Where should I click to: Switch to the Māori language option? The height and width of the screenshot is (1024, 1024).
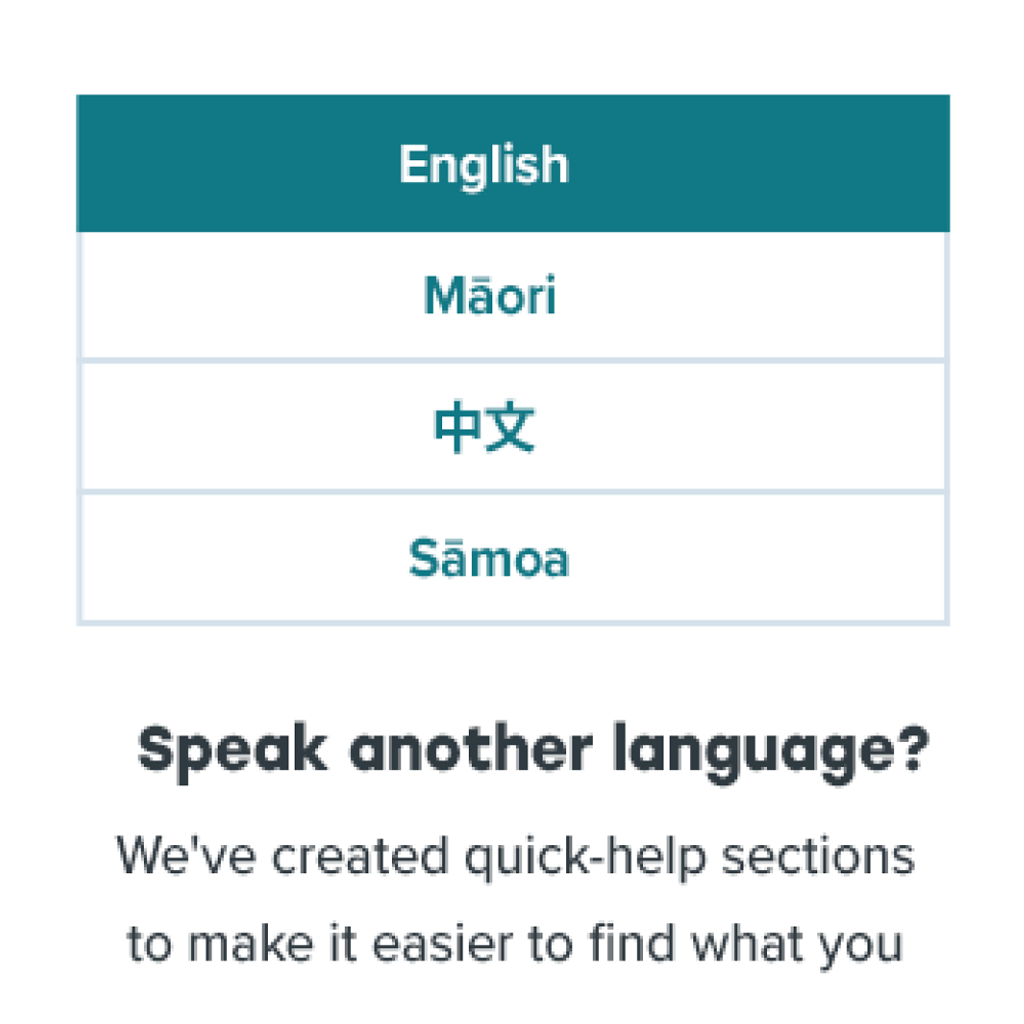(513, 296)
